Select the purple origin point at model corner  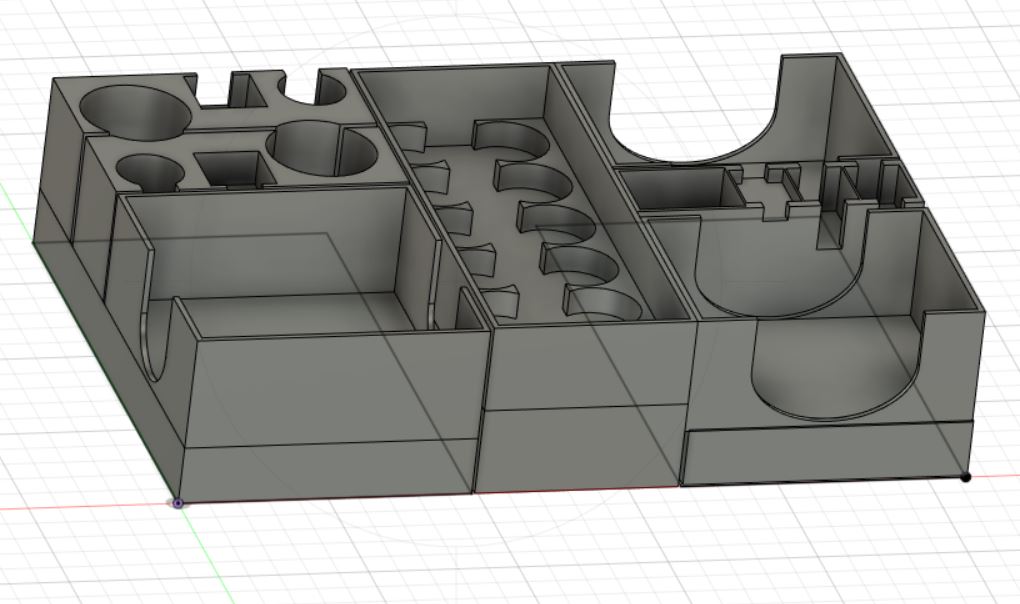(178, 503)
